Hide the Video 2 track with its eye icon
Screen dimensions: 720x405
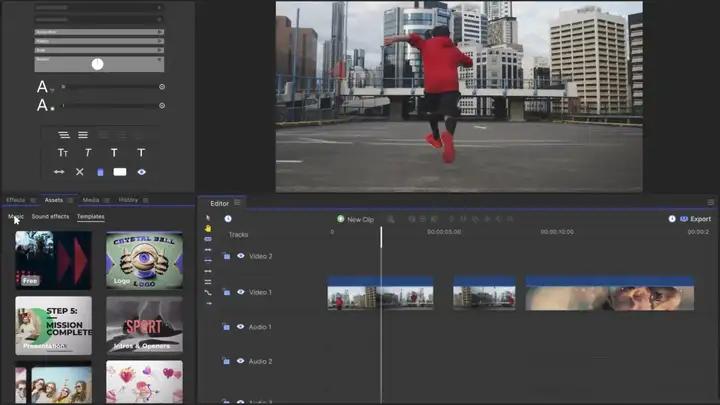[241, 256]
